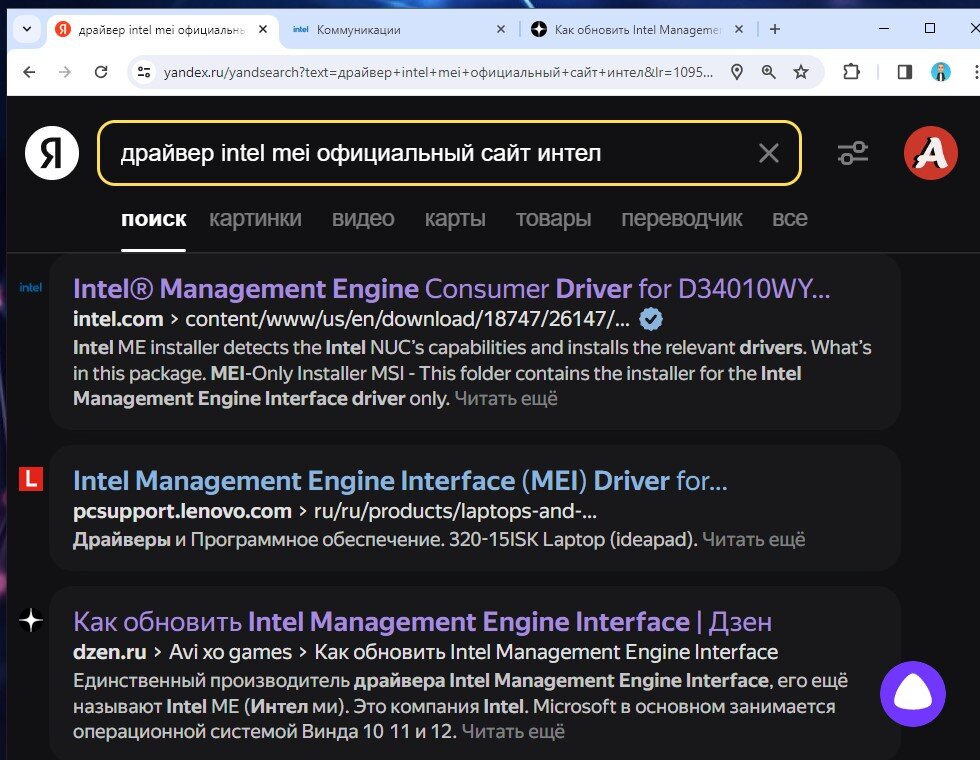Switch to the товары tab

coord(554,219)
